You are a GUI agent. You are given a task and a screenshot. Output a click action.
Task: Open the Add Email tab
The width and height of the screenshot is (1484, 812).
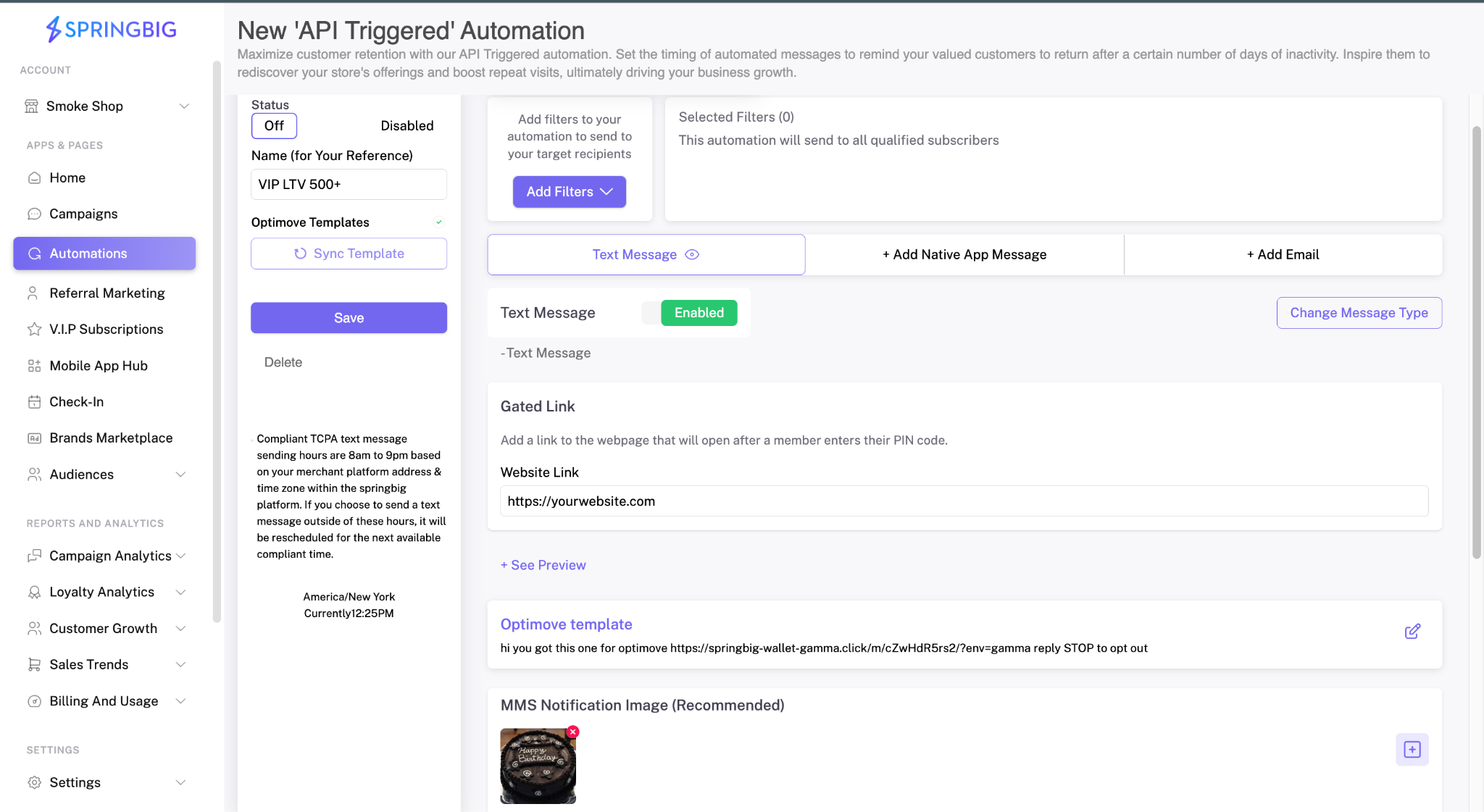(x=1283, y=255)
